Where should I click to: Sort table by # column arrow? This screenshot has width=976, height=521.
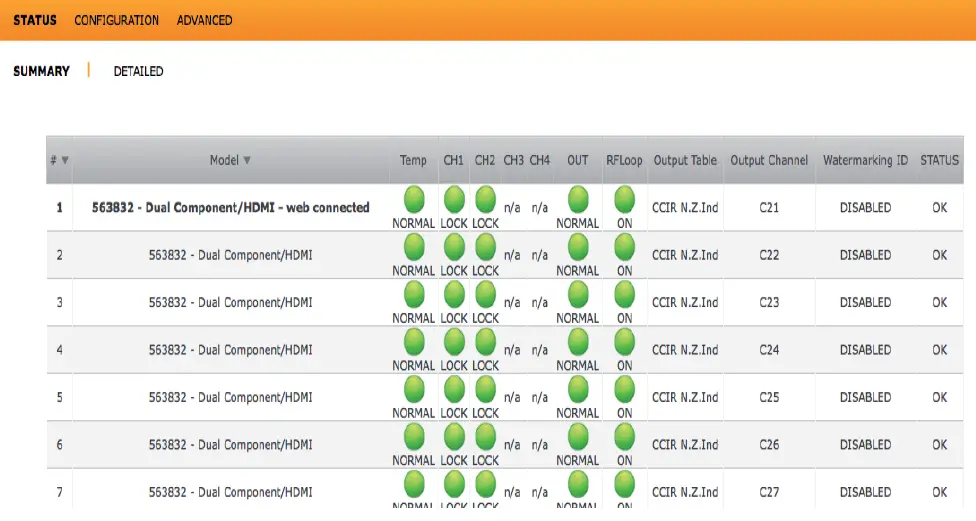pos(65,160)
